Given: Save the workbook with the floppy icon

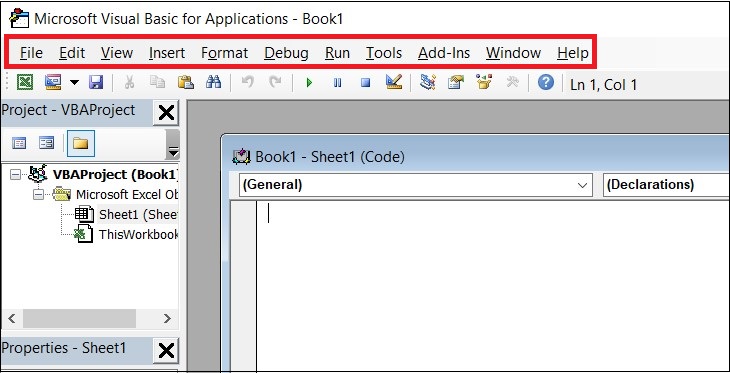Looking at the screenshot, I should click(96, 82).
